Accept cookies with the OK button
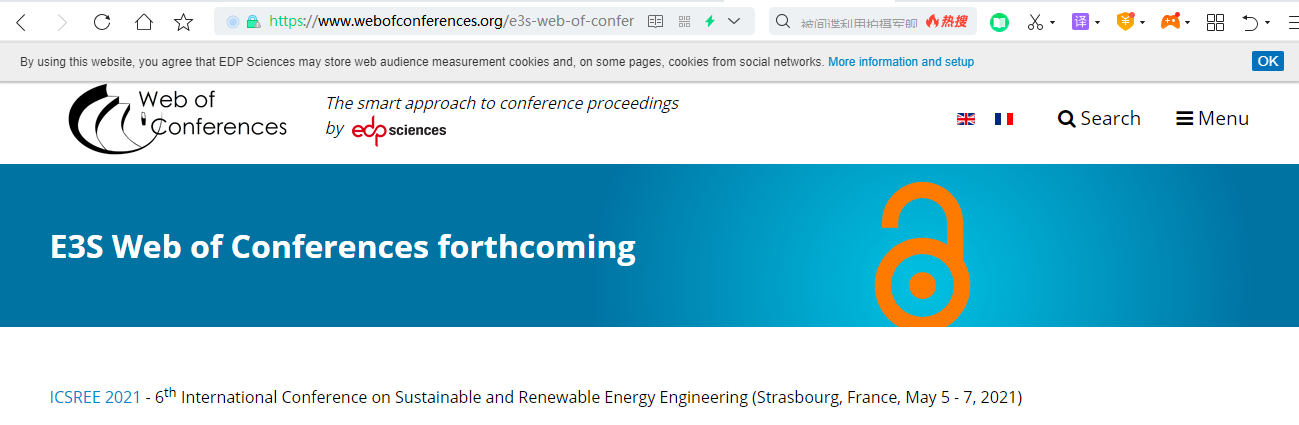 1268,61
